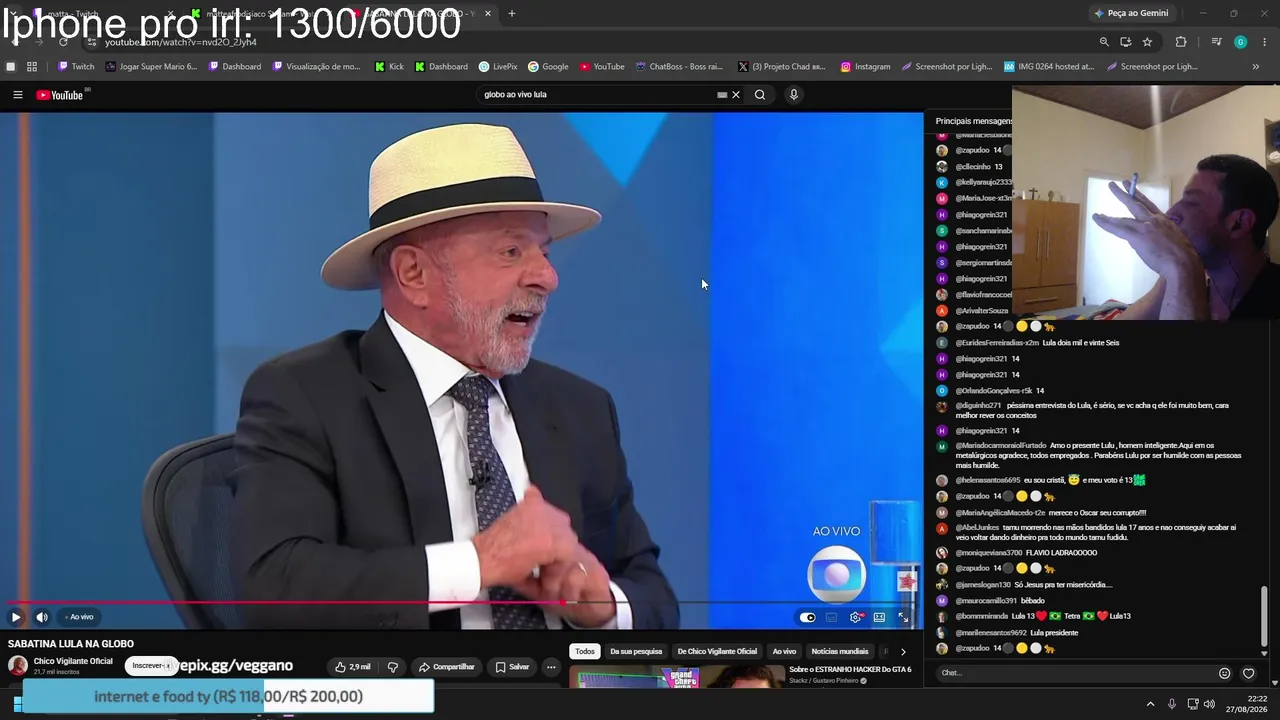Open the Chrome profile avatar
Viewport: 1280px width, 720px height.
[1240, 42]
